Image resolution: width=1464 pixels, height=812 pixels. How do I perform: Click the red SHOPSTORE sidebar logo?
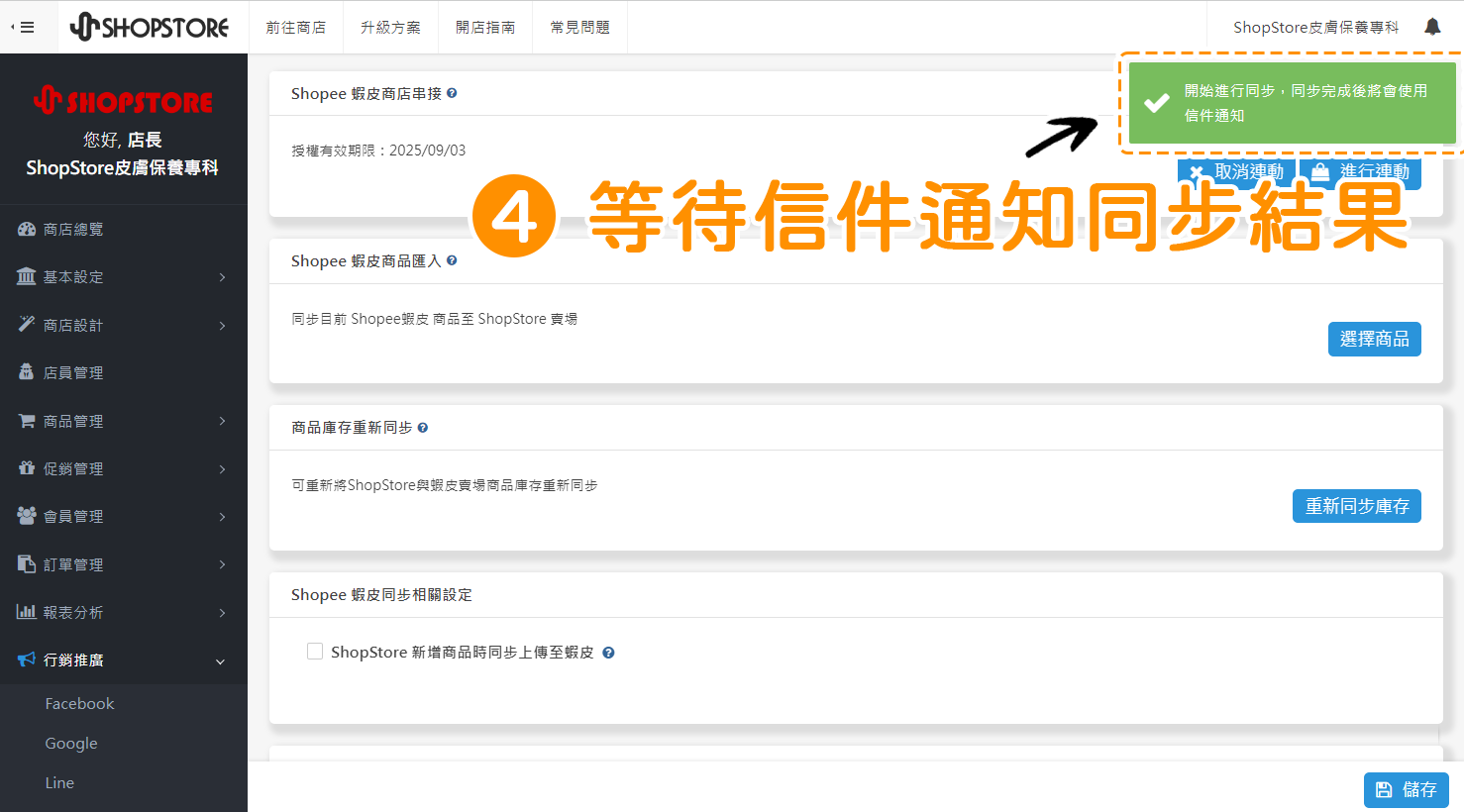point(123,100)
